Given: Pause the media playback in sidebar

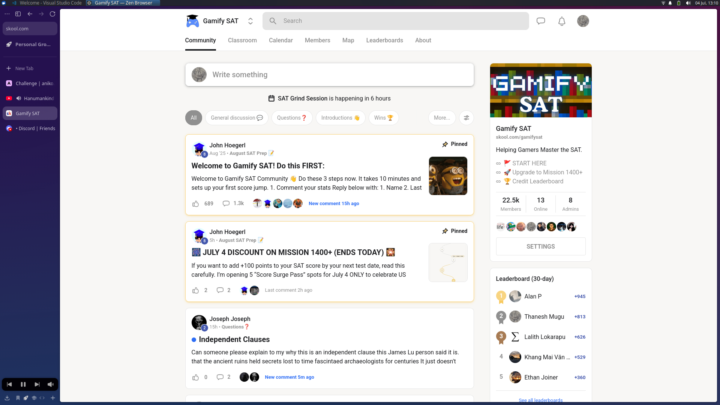Looking at the screenshot, I should [x=23, y=384].
